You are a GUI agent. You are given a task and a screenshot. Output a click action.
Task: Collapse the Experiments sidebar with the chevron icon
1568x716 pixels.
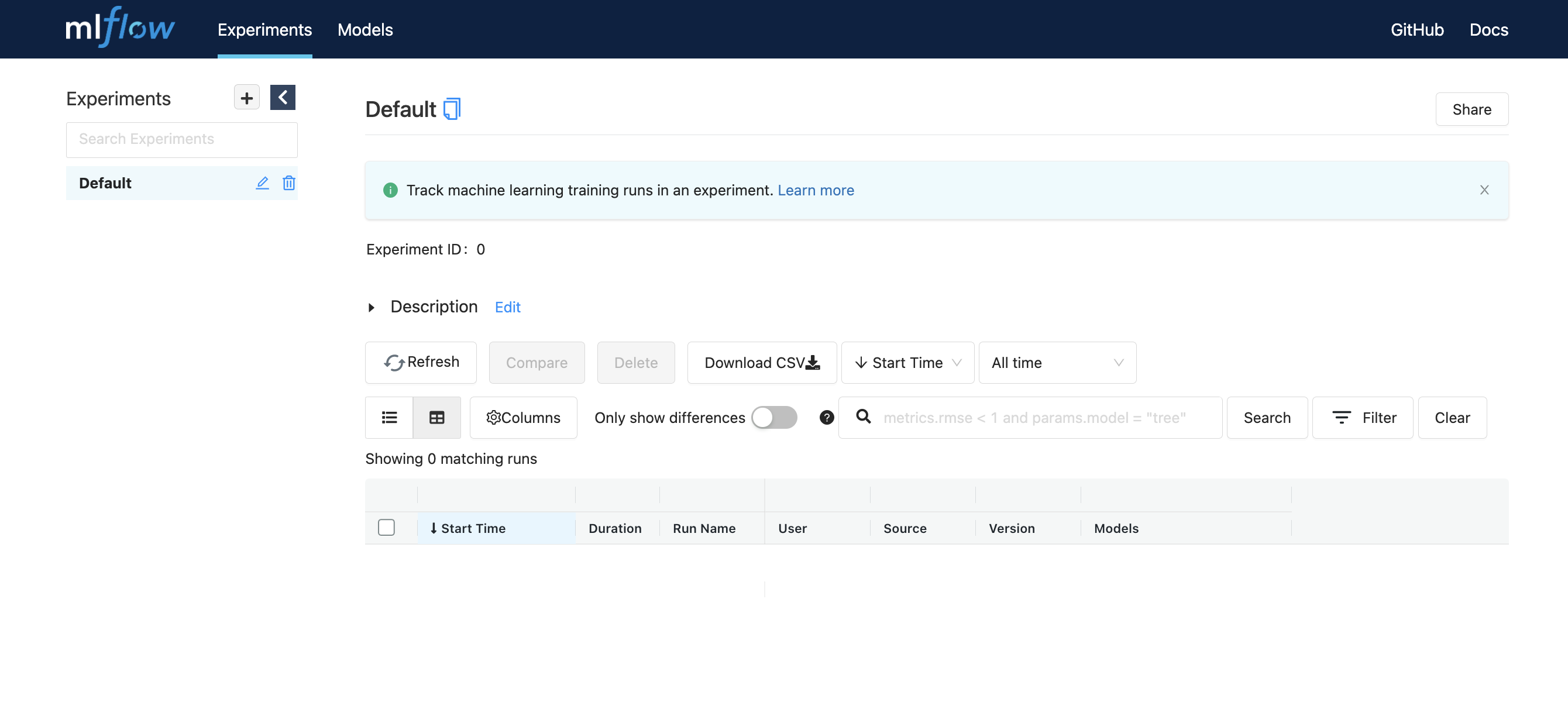pos(283,97)
